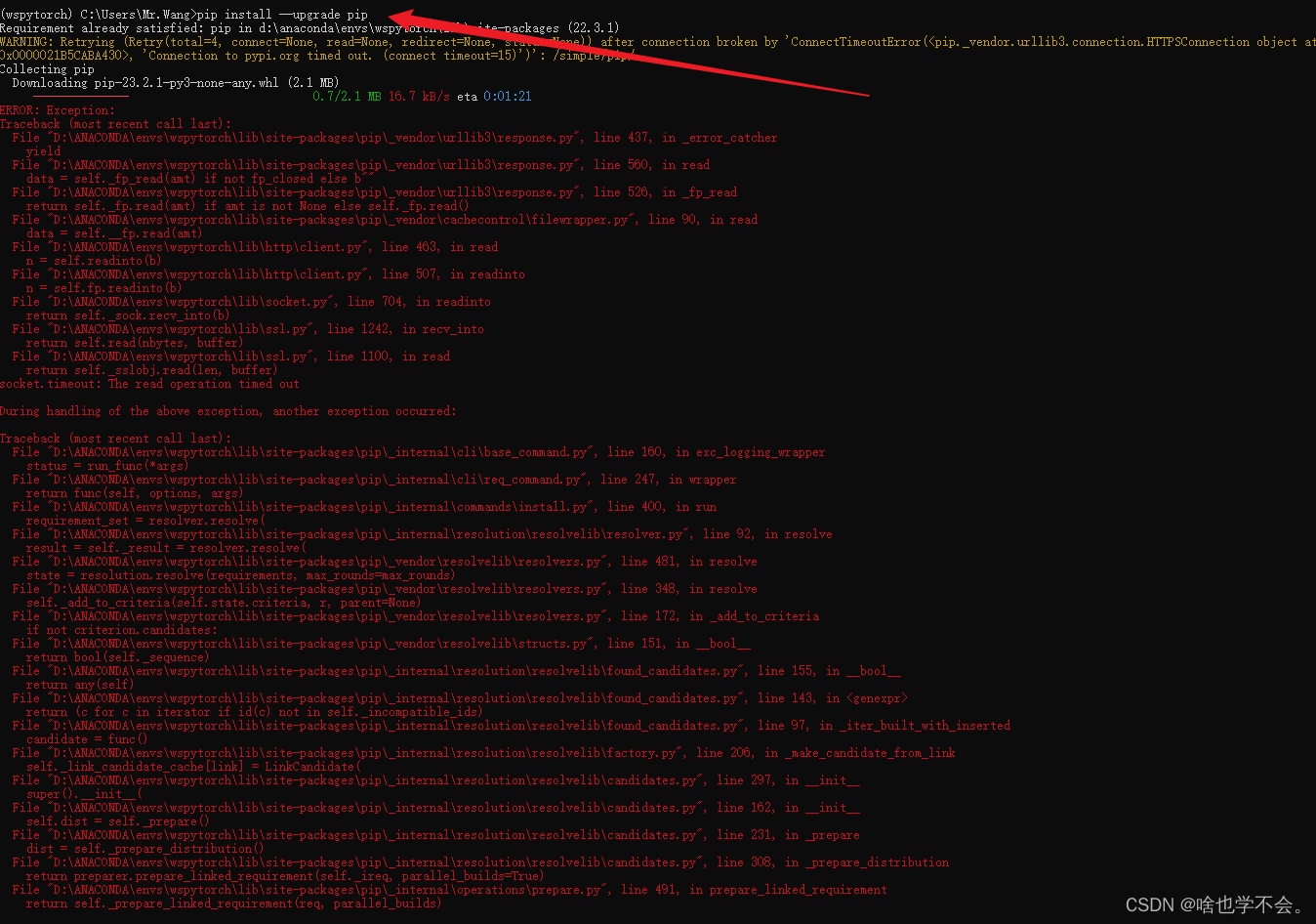The width and height of the screenshot is (1316, 924).
Task: Click the 'return bool(self._sequence)' line
Action: tap(118, 657)
